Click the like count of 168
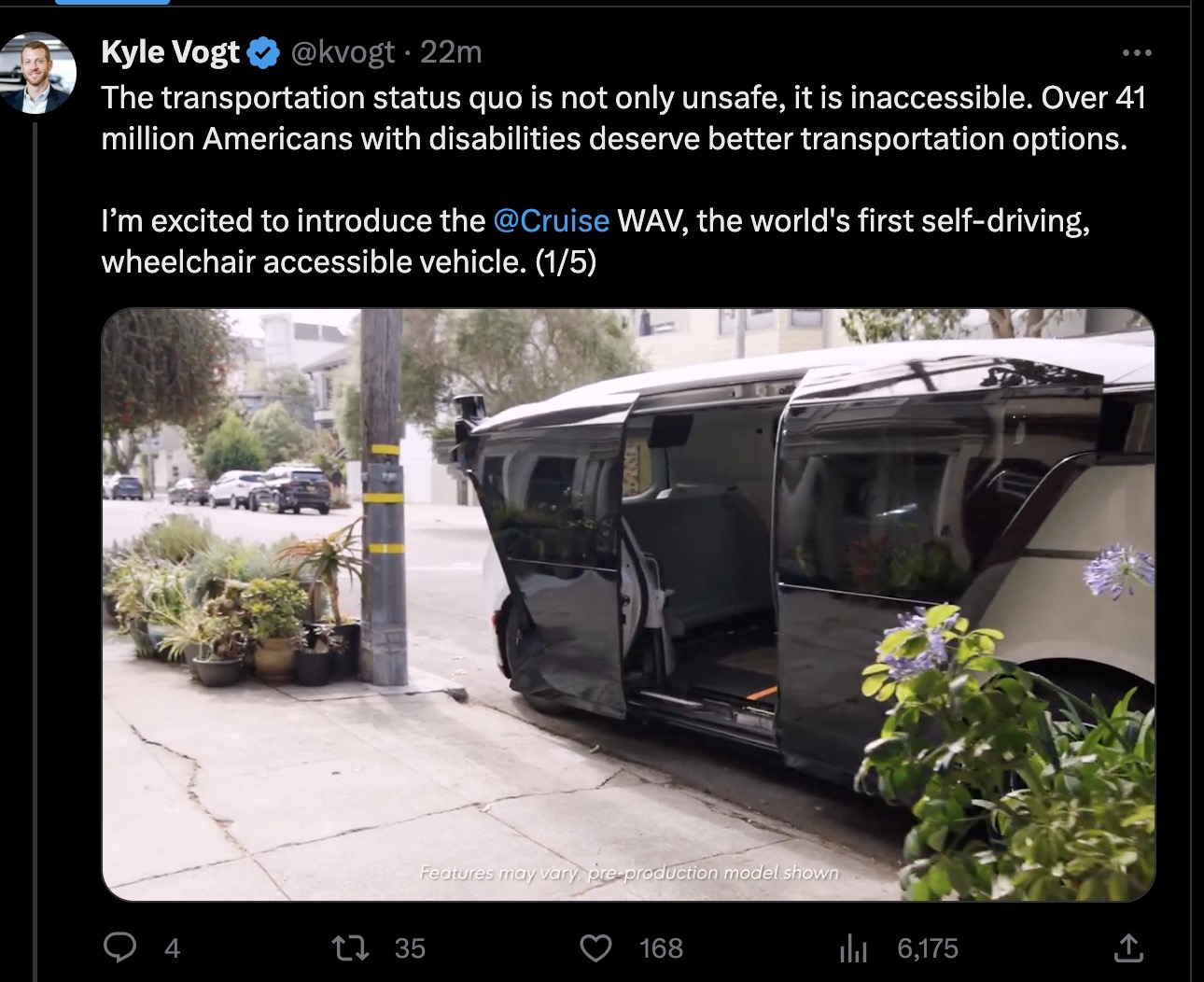This screenshot has height=982, width=1204. click(x=661, y=948)
